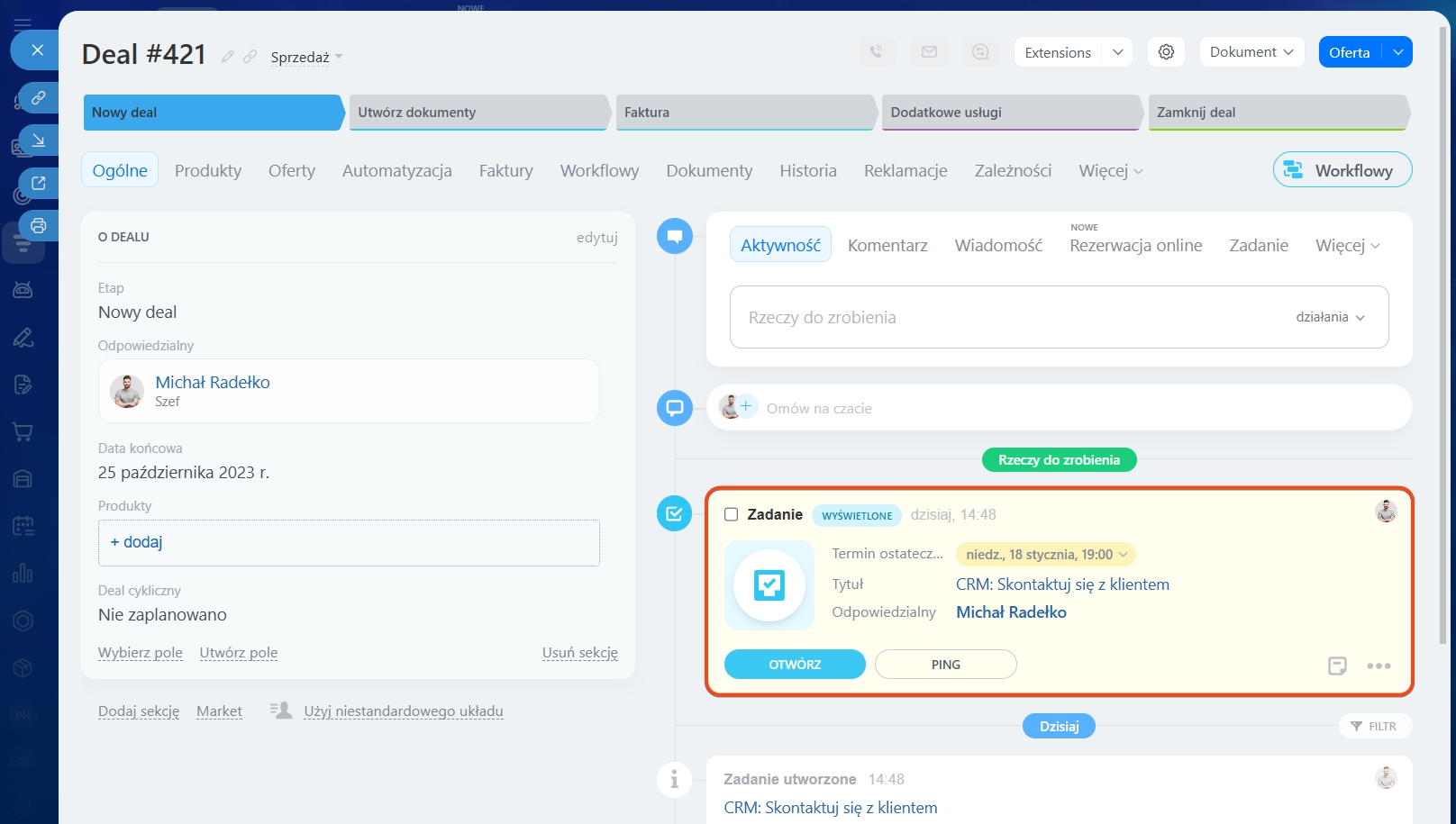The height and width of the screenshot is (824, 1456).
Task: Click the FILTR button in timeline
Action: [1374, 726]
